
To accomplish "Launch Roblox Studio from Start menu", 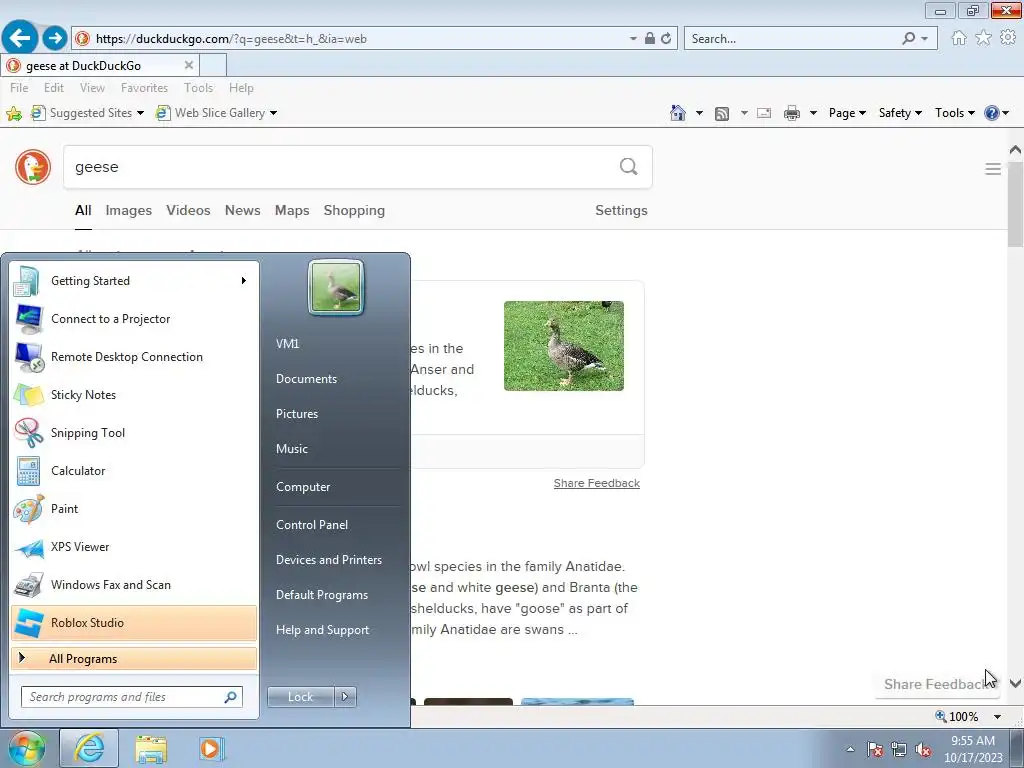I will (x=134, y=623).
